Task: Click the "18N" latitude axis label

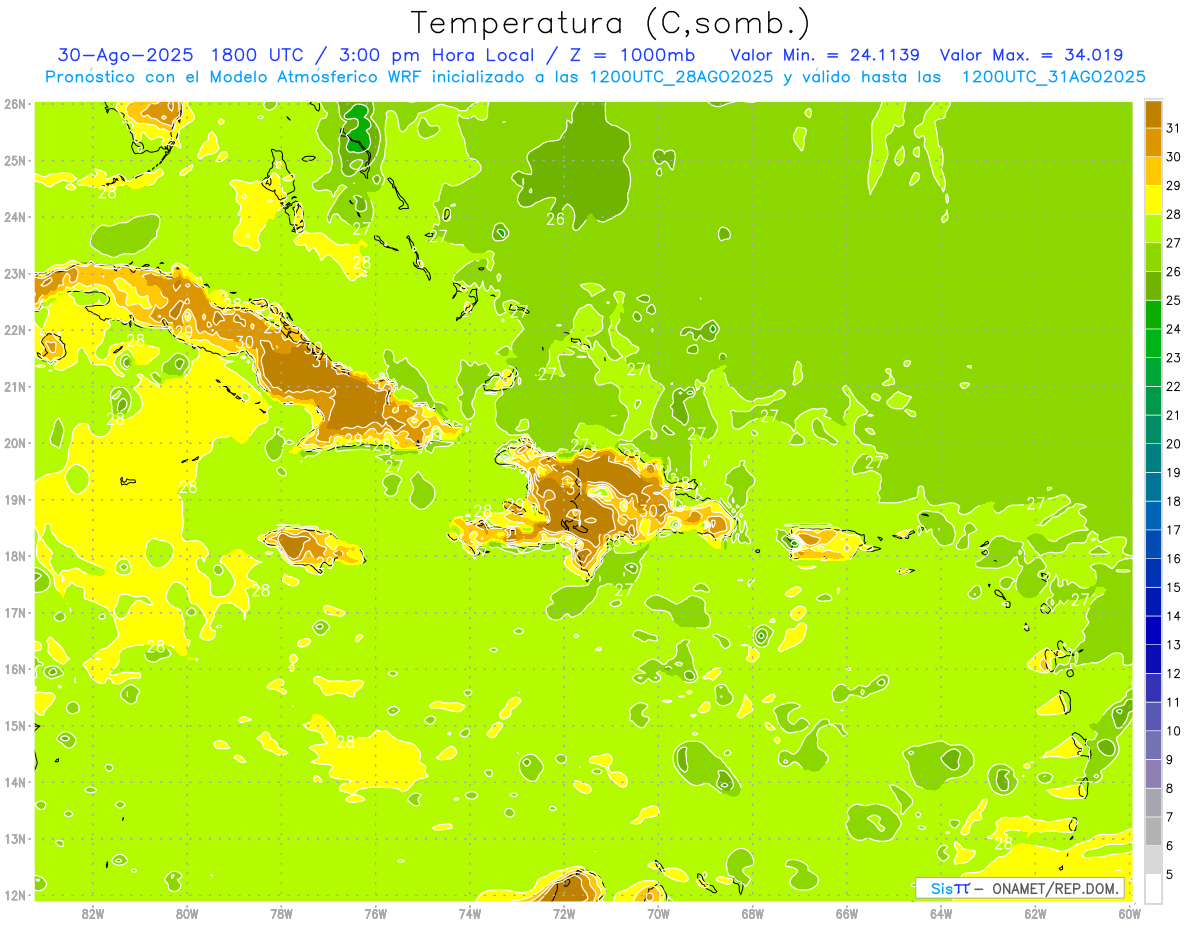Action: (15, 556)
